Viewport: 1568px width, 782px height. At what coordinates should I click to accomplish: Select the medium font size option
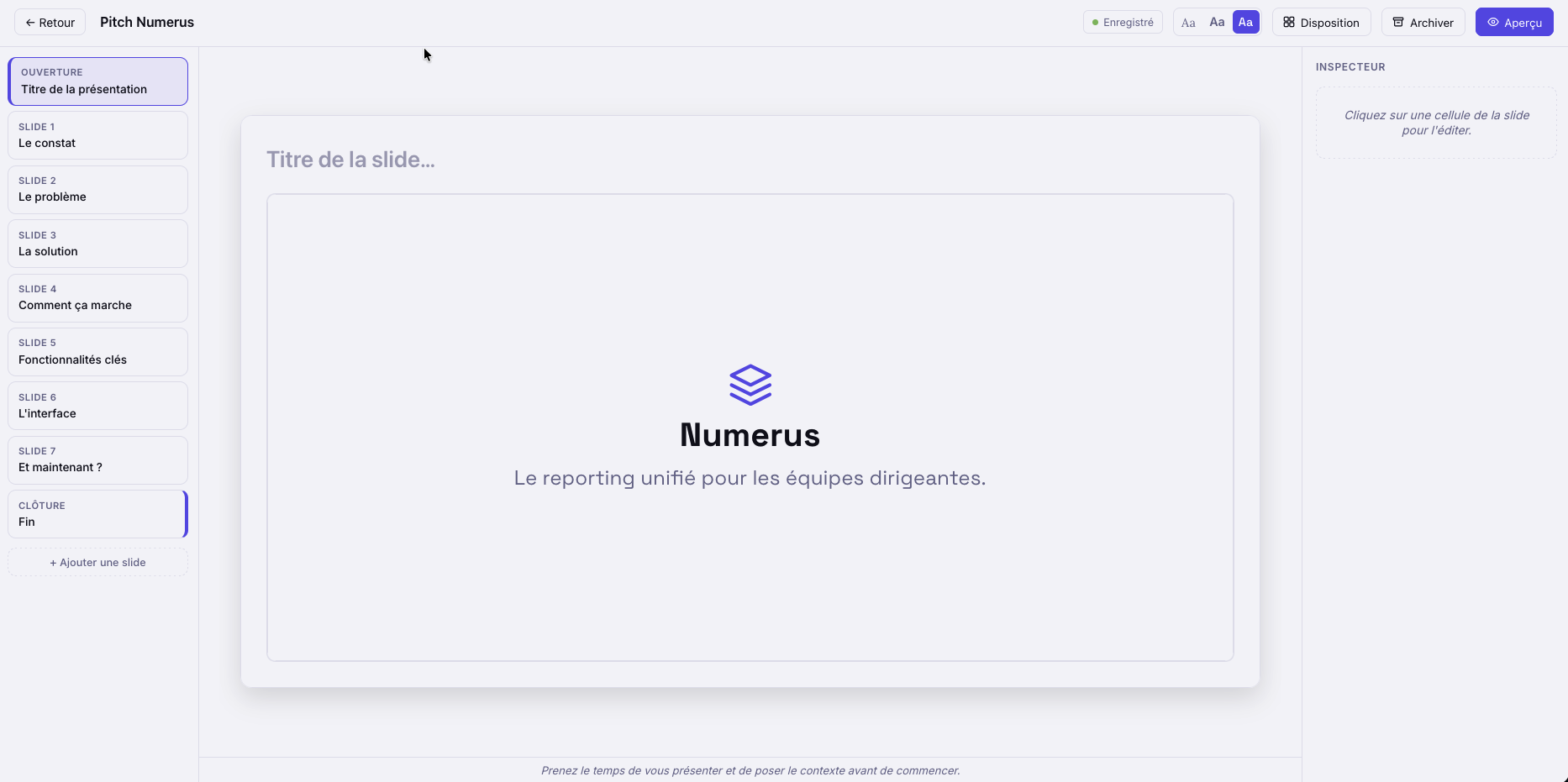[1216, 22]
